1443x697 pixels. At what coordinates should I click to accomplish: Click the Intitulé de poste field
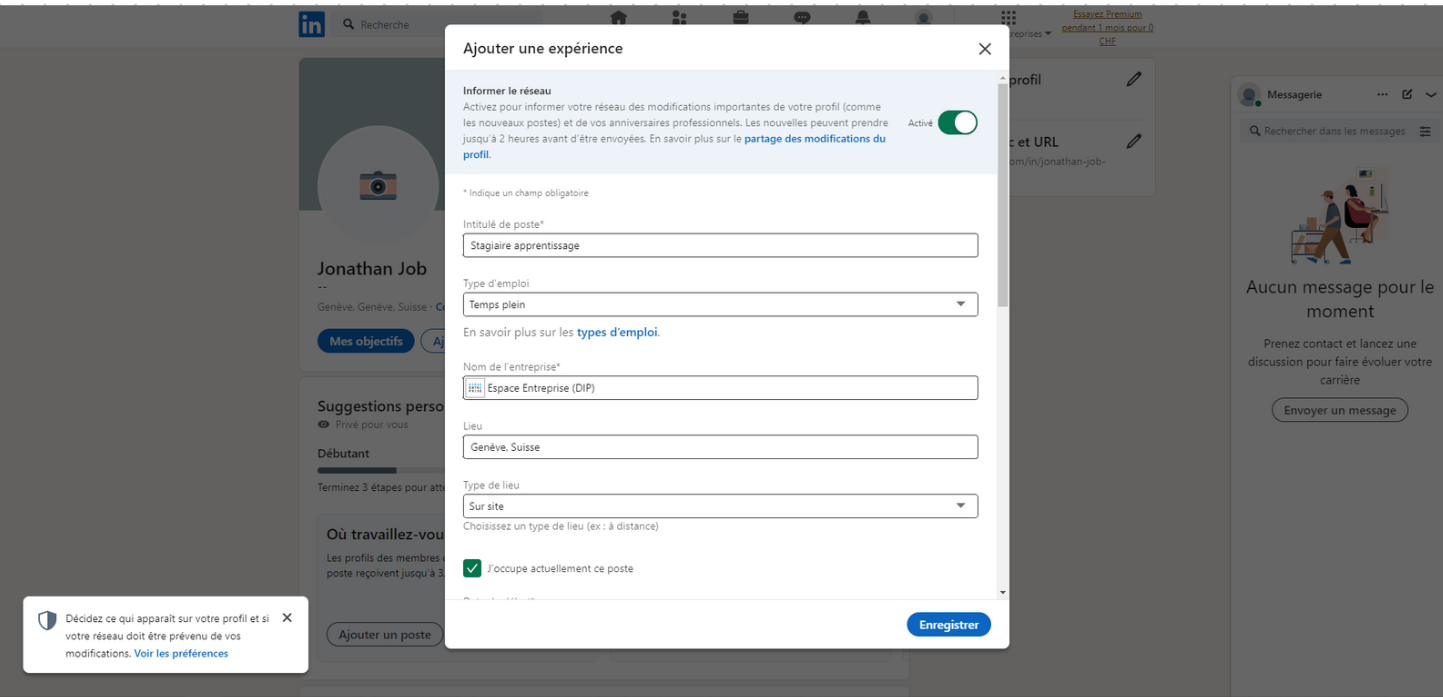(x=720, y=245)
